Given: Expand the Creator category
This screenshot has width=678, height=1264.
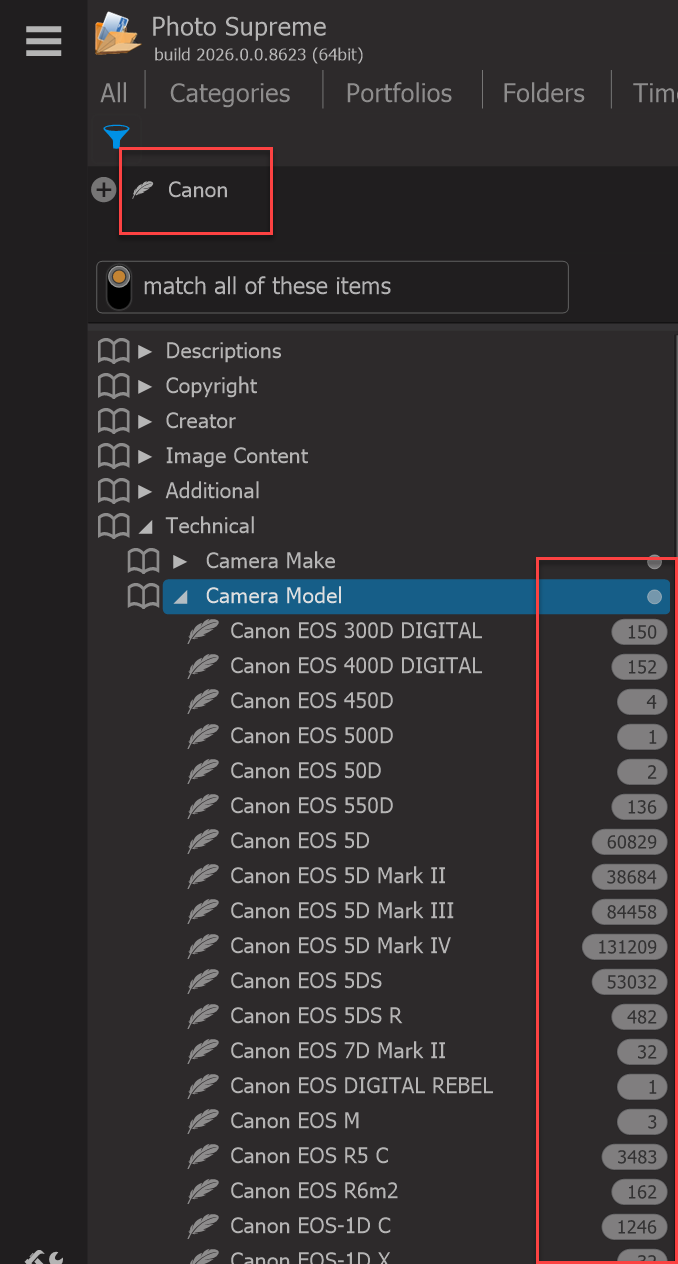Looking at the screenshot, I should coord(145,421).
